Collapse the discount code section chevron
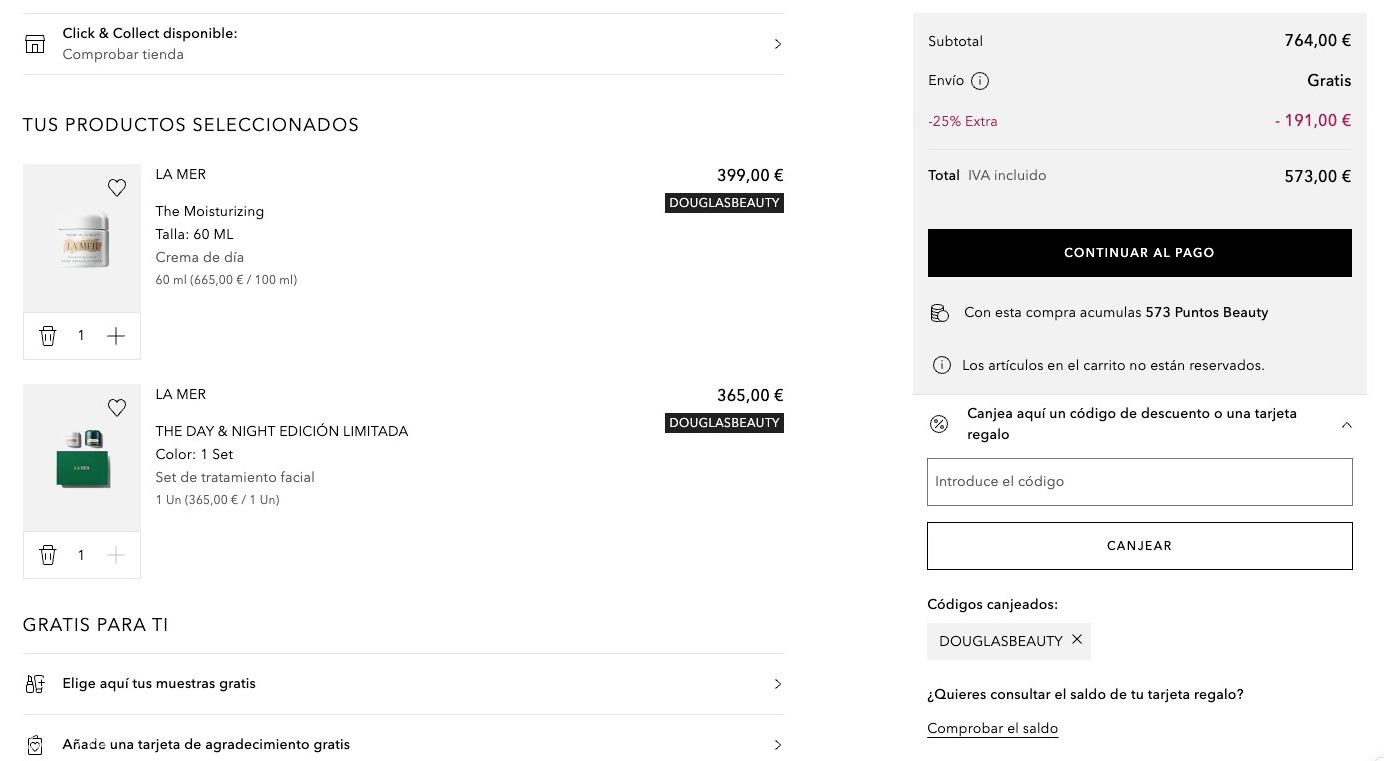 (1346, 425)
